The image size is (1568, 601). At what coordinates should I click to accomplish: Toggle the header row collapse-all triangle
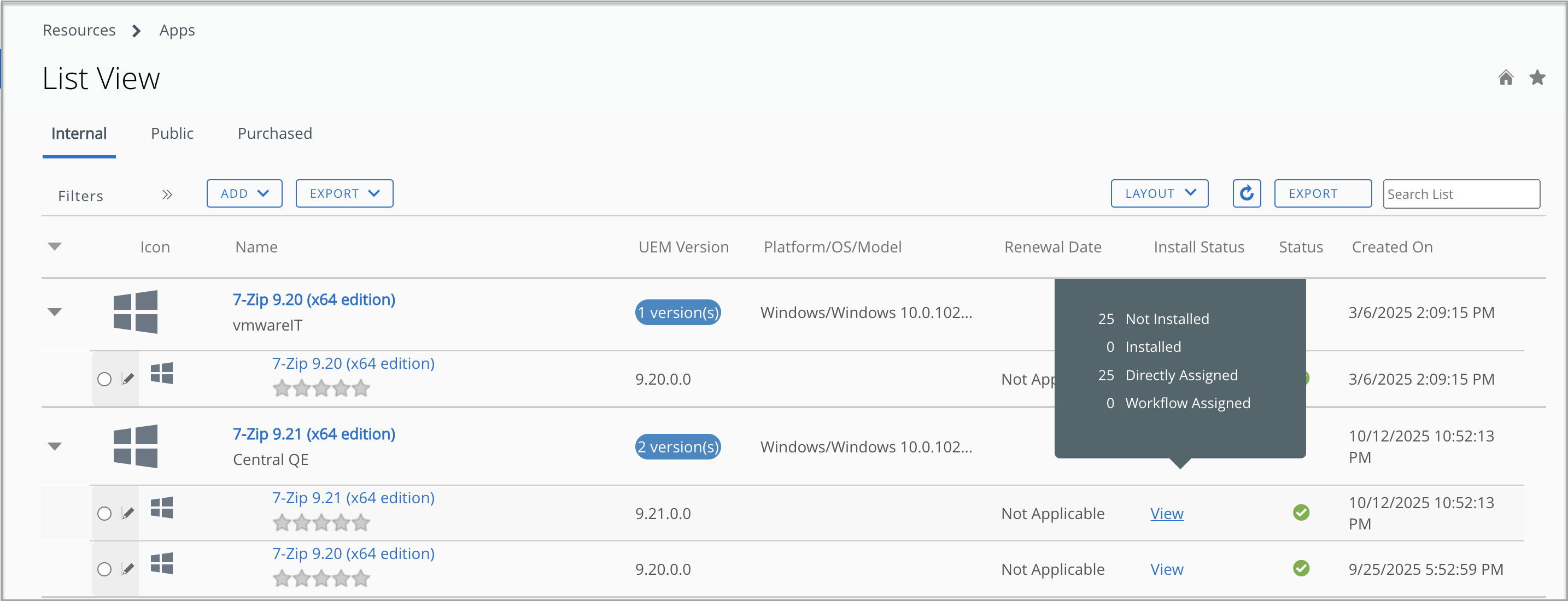(x=55, y=246)
